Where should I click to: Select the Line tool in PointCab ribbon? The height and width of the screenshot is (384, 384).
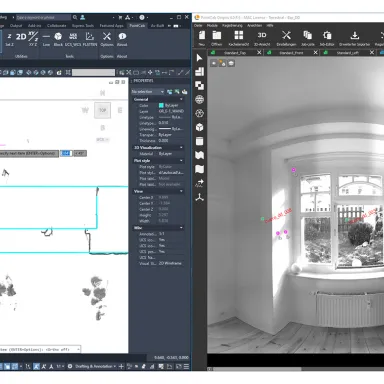click(x=46, y=39)
